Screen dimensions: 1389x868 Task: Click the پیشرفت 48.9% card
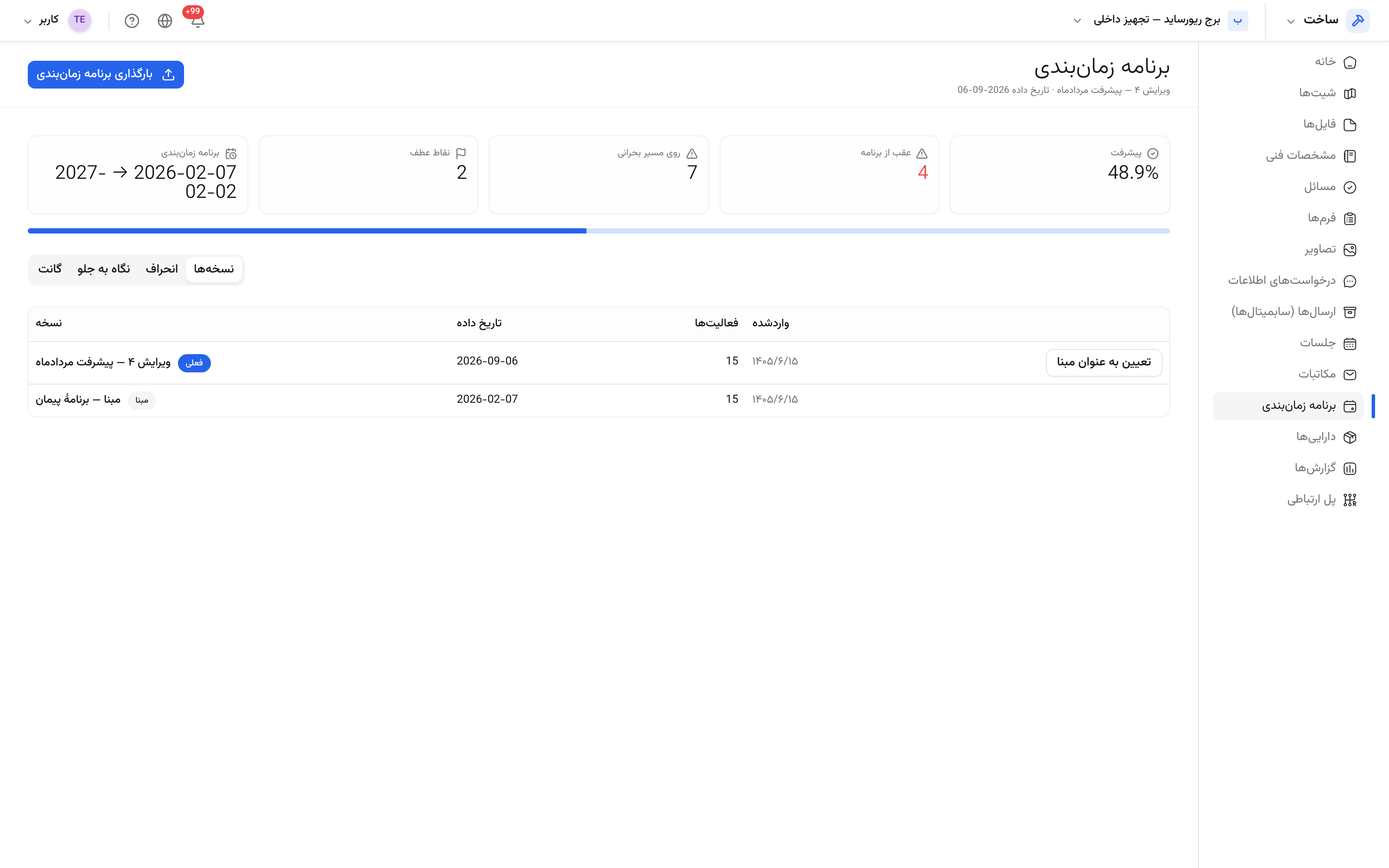pyautogui.click(x=1060, y=174)
